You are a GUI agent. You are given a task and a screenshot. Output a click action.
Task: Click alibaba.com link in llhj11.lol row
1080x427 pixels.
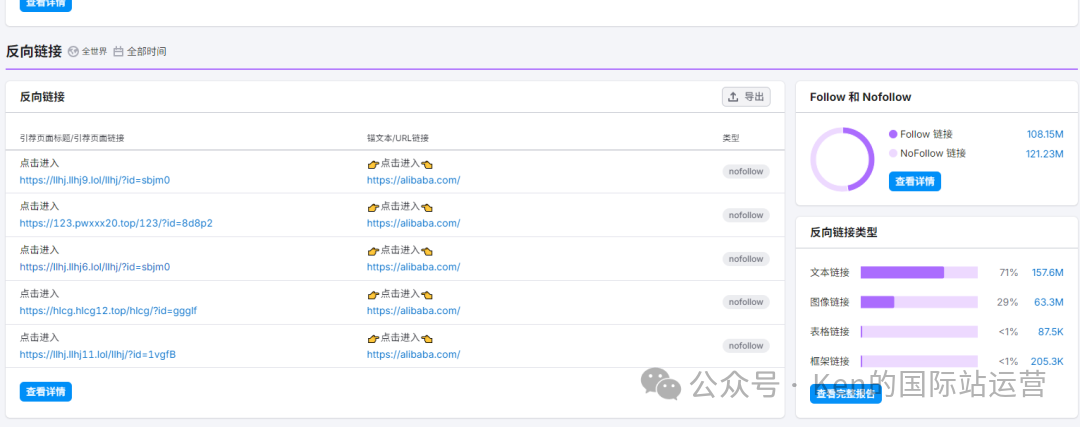[x=413, y=355]
